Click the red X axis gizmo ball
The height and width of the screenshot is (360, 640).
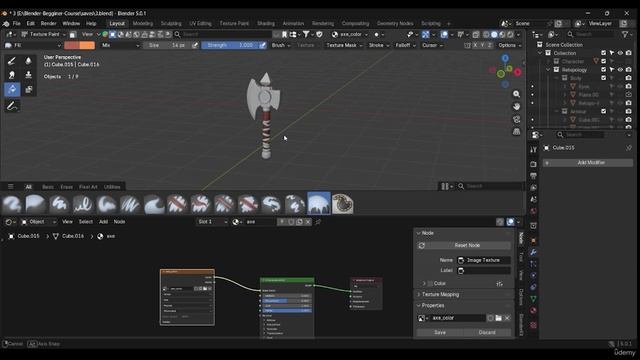tap(517, 72)
